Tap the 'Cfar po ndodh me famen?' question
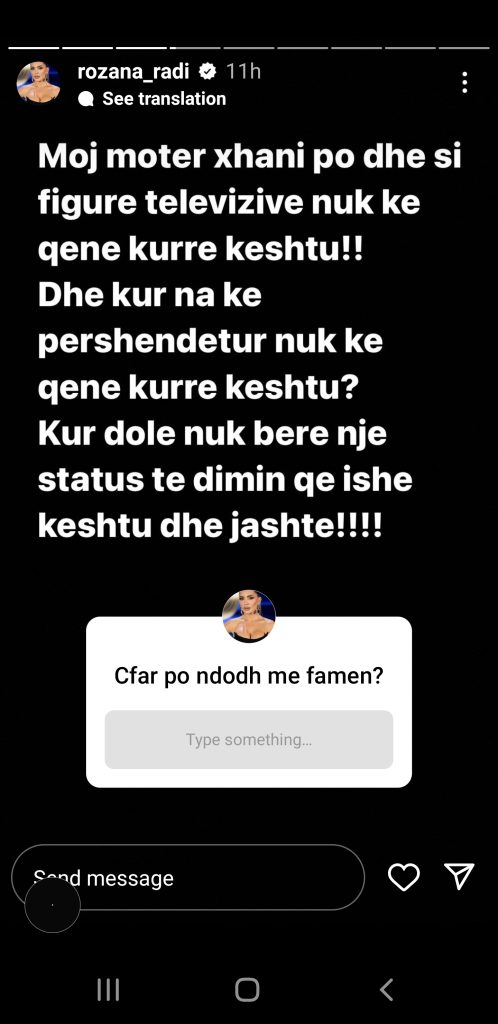 click(x=249, y=675)
